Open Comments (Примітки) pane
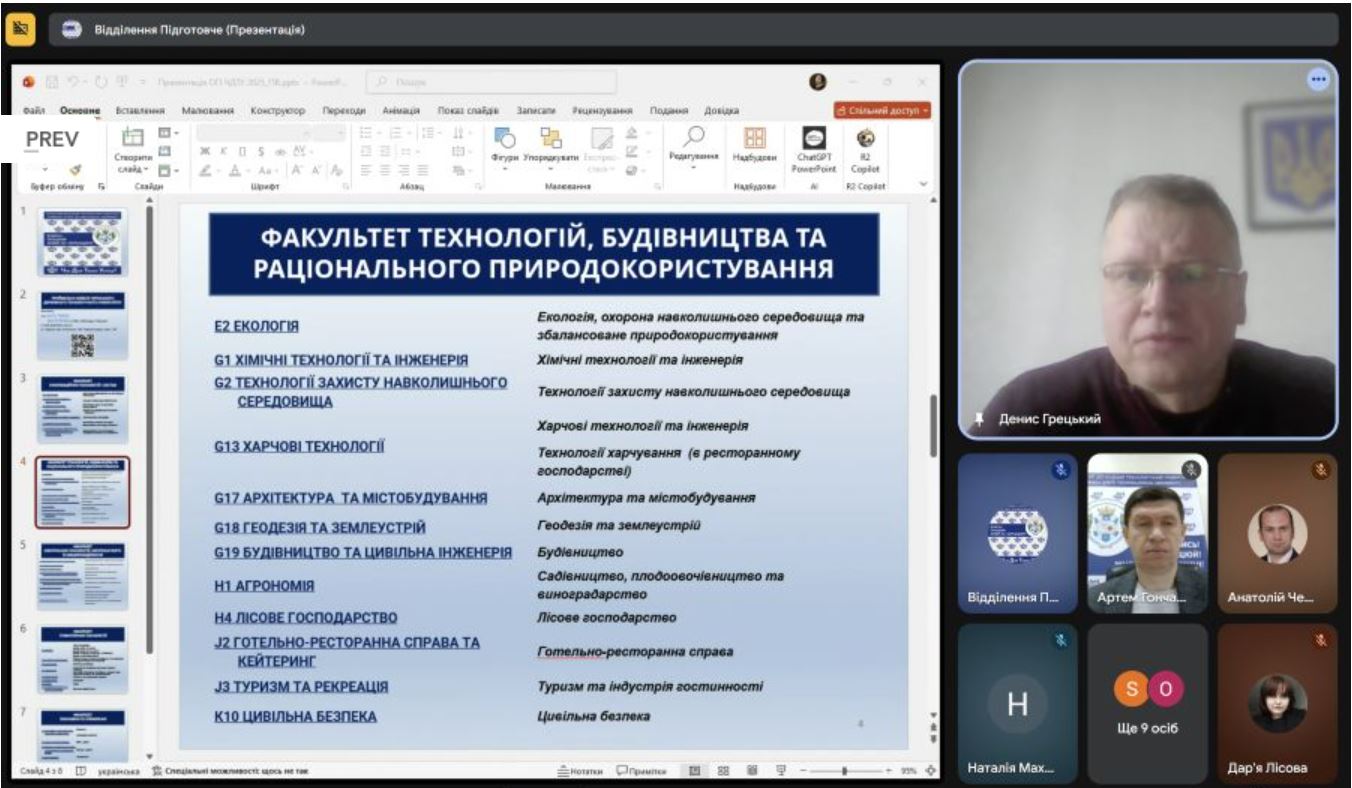Viewport: 1352px width, 788px height. [640, 771]
